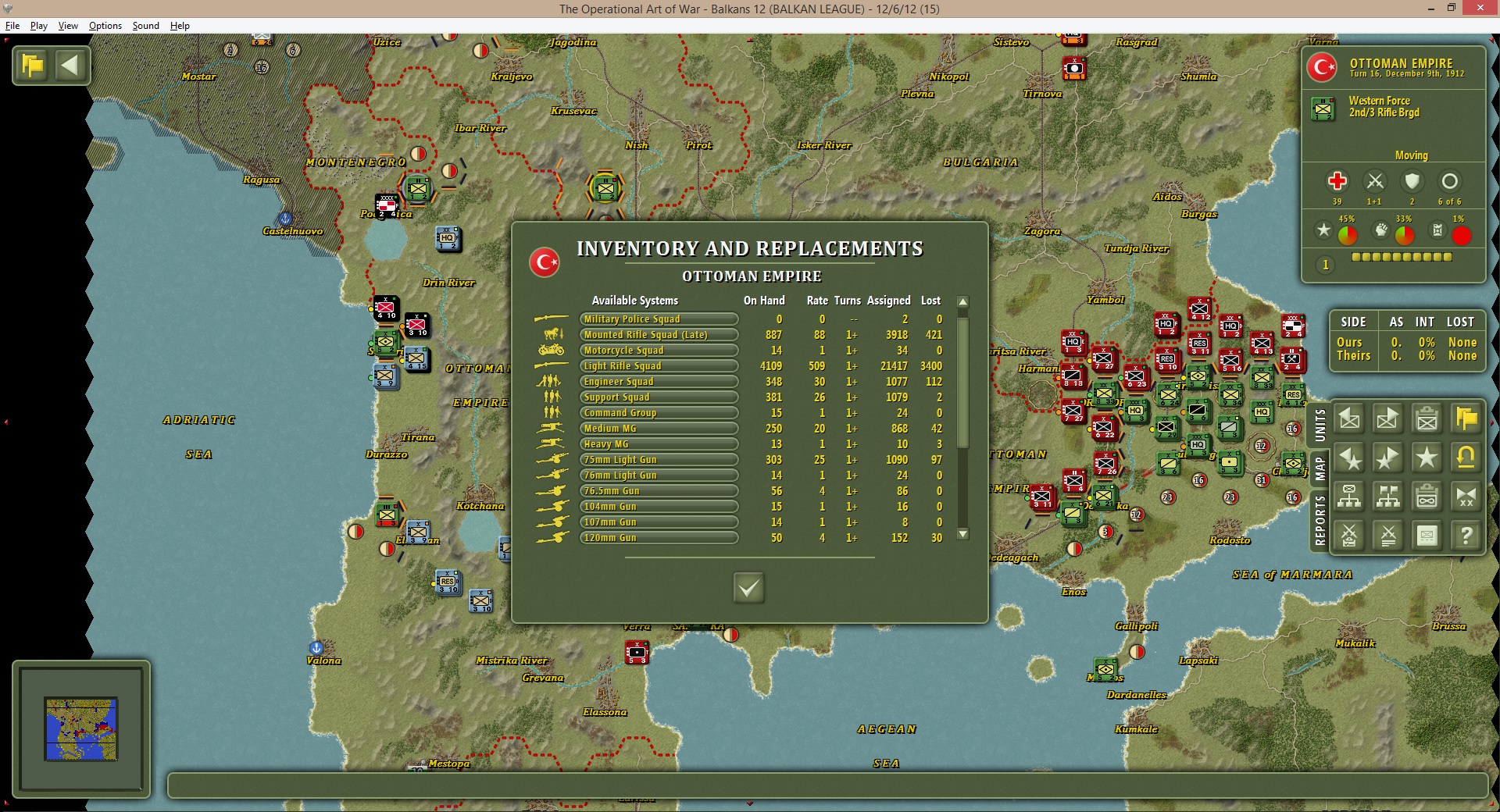Select the Command Group row
Image resolution: width=1500 pixels, height=812 pixels.
click(738, 413)
